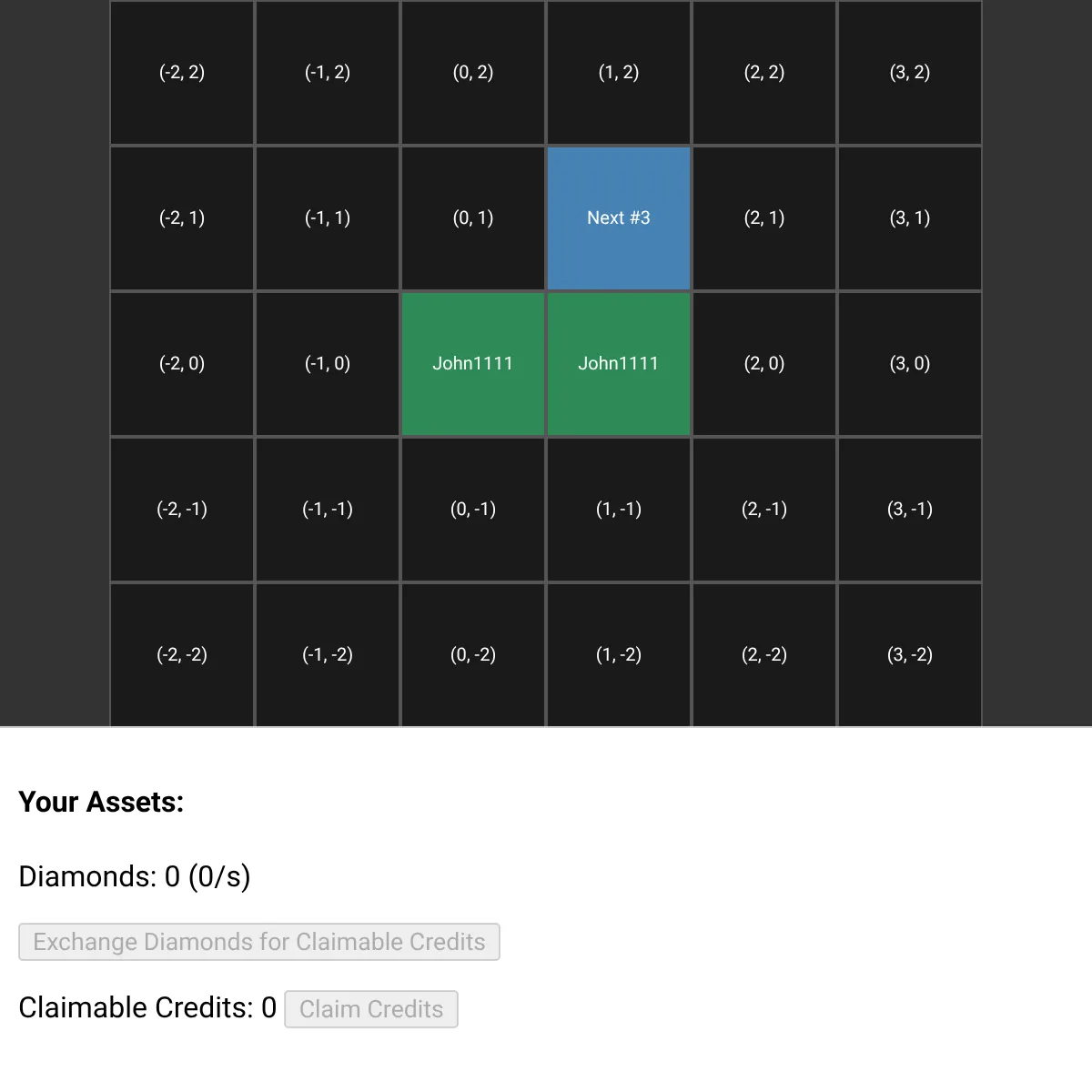Pick the (-1, 0) cell
The image size is (1092, 1092).
coord(328,364)
